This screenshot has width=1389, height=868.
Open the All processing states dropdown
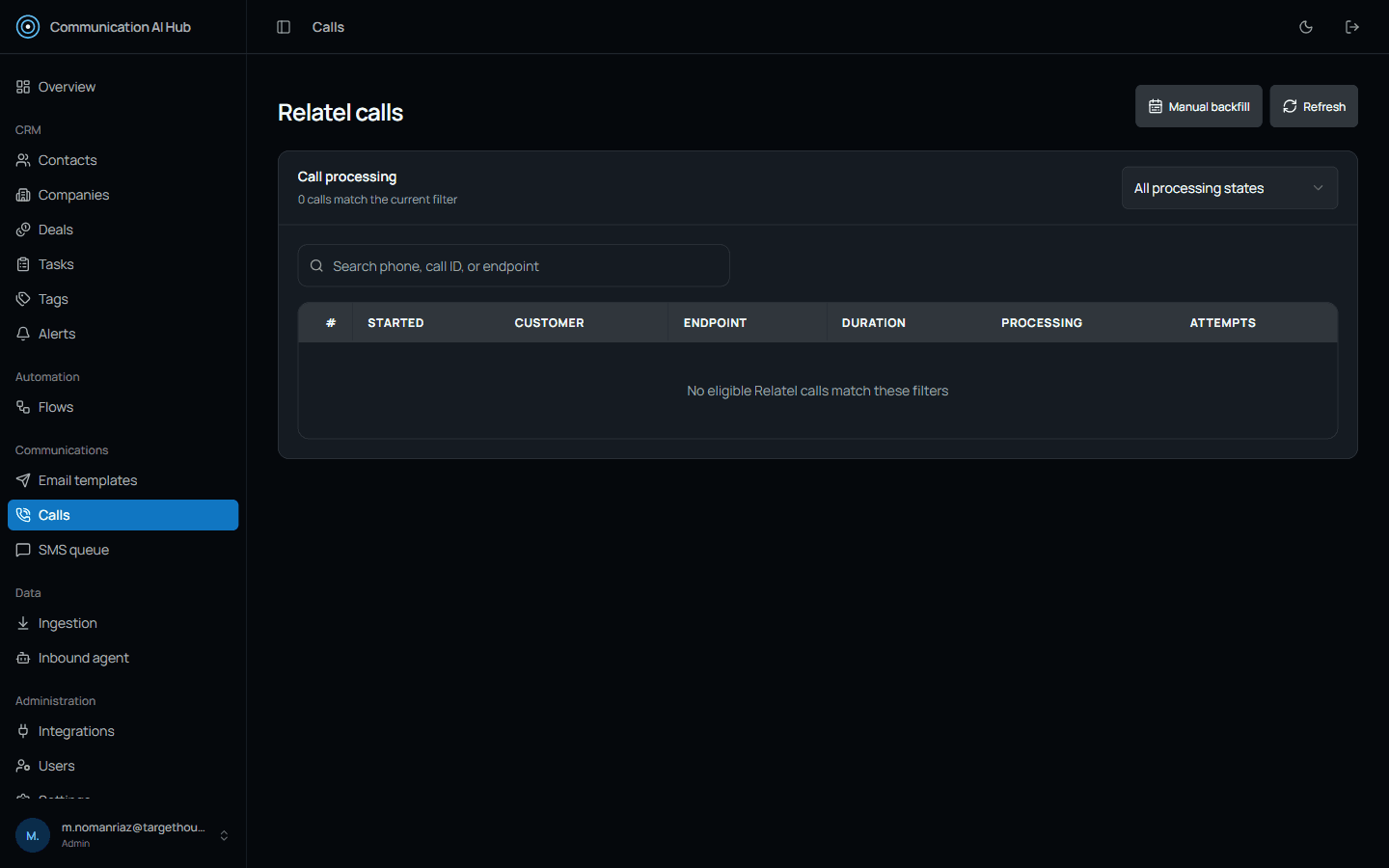(x=1230, y=188)
